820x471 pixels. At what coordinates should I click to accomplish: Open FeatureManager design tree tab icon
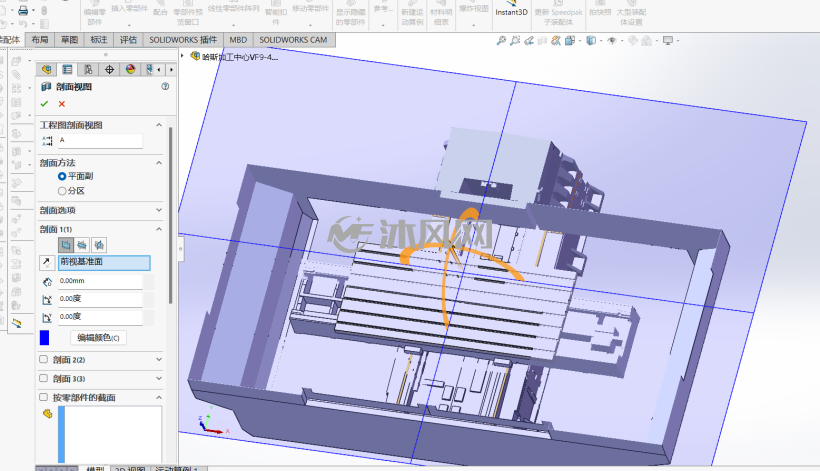[x=47, y=70]
